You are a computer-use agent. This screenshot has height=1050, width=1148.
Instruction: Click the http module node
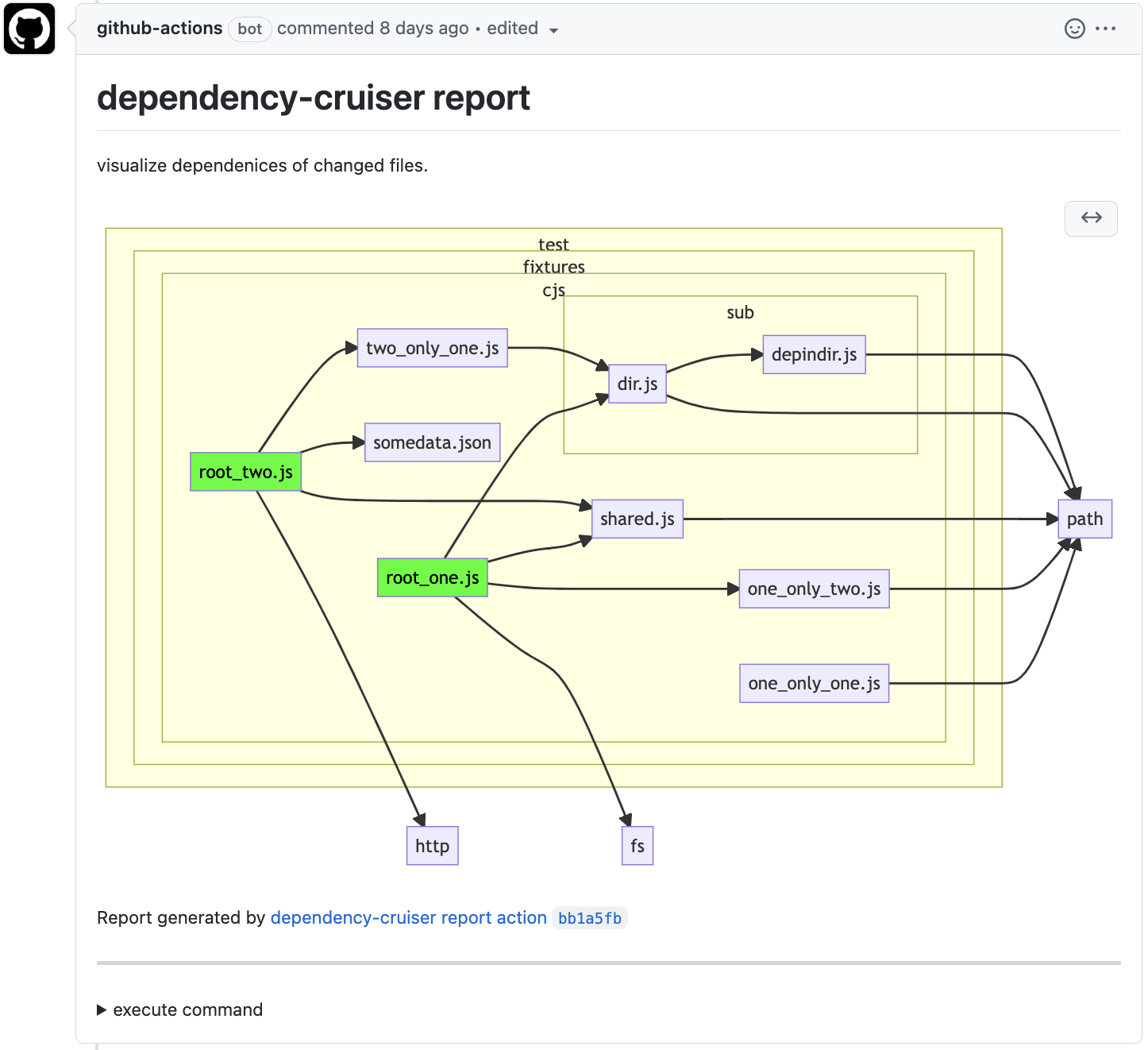[x=432, y=846]
